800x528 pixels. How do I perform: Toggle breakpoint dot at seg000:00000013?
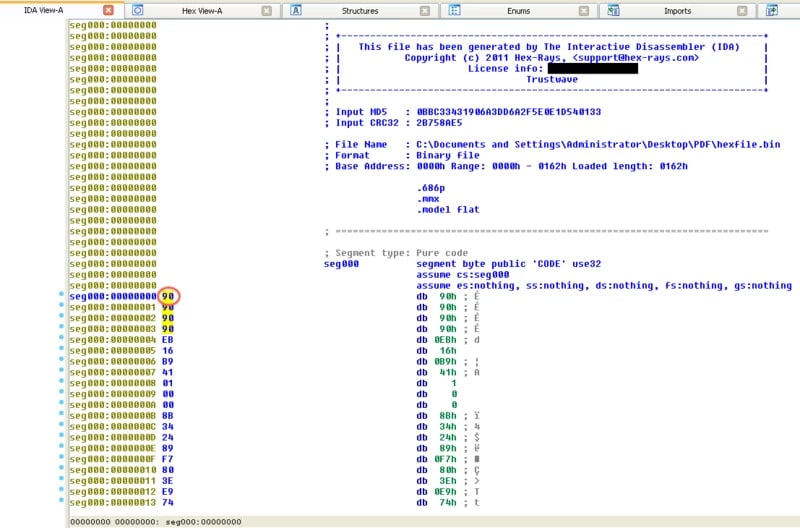click(62, 502)
